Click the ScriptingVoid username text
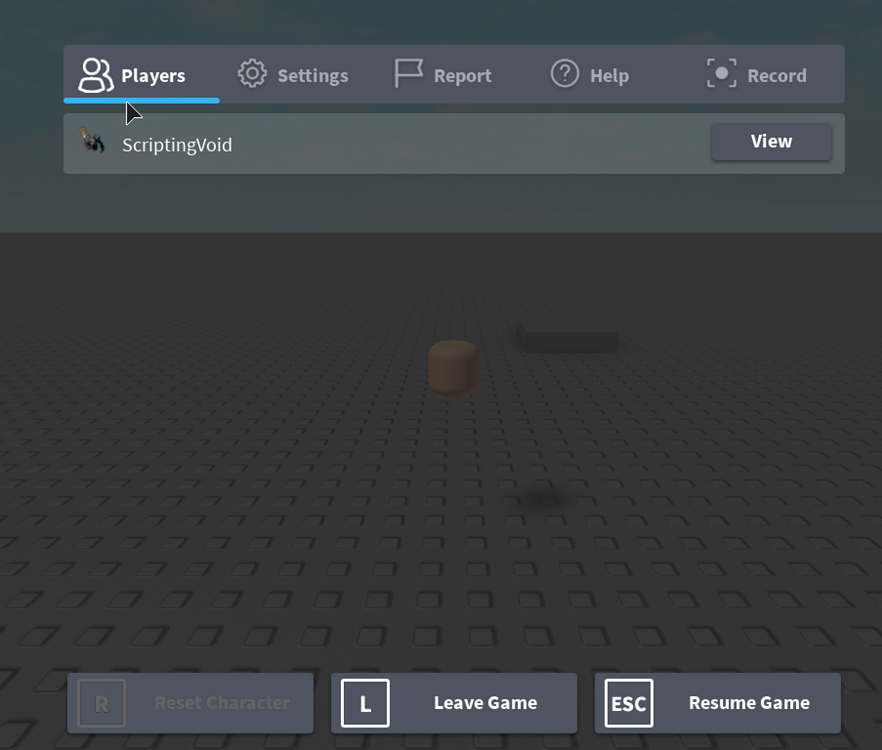The height and width of the screenshot is (750, 882). [177, 144]
